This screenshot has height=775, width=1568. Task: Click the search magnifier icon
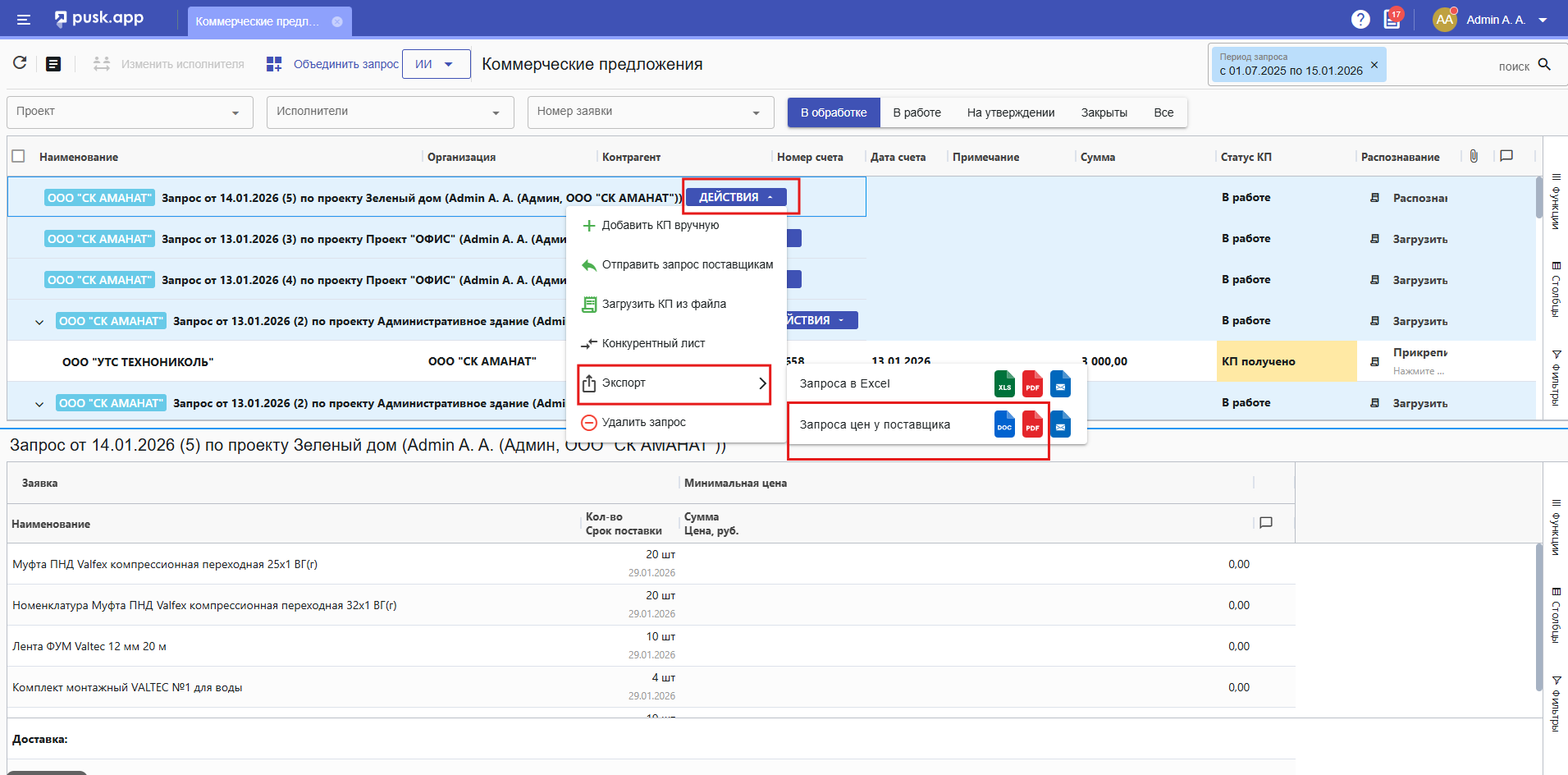click(1544, 65)
